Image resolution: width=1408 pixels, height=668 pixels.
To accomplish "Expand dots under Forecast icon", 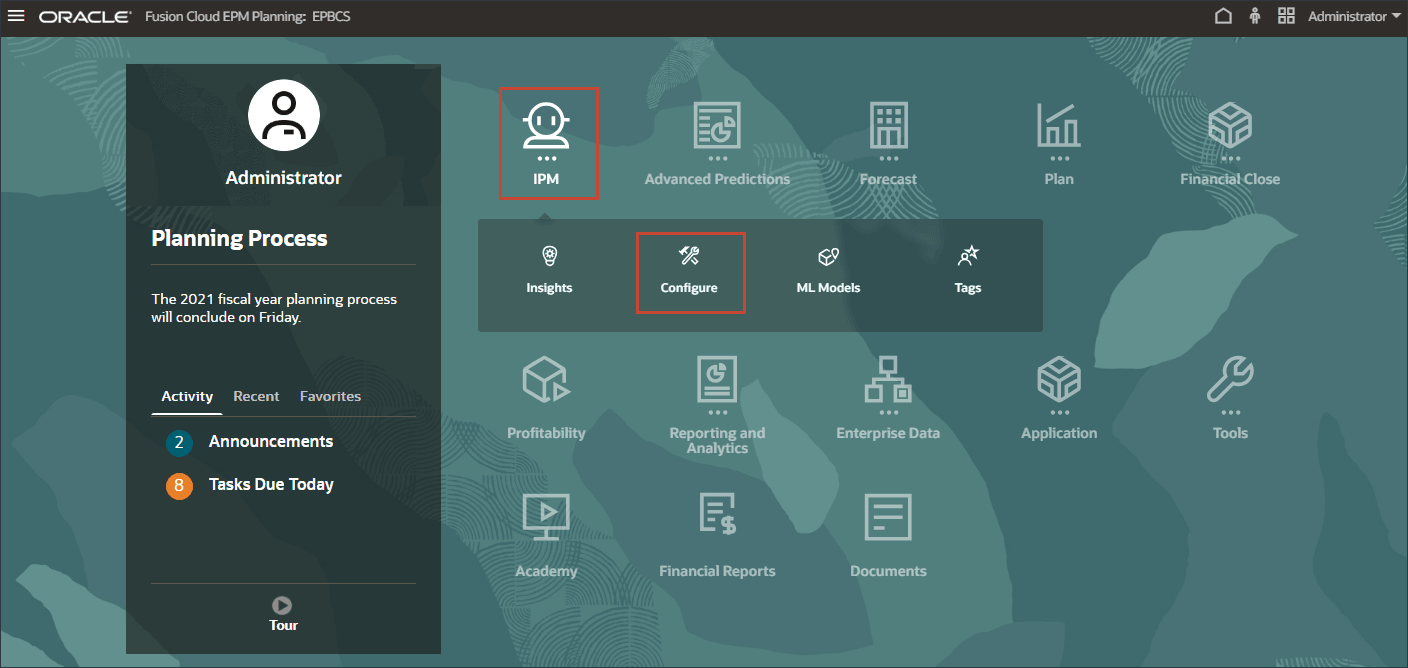I will pyautogui.click(x=888, y=158).
